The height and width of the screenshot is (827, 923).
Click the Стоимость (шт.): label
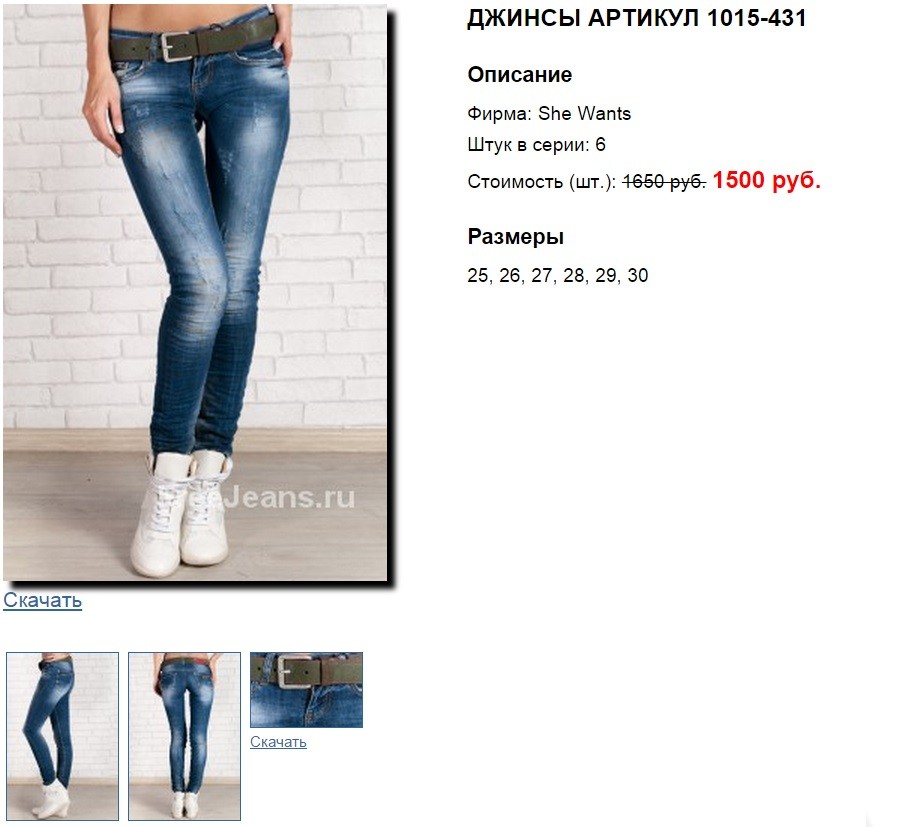tap(542, 182)
